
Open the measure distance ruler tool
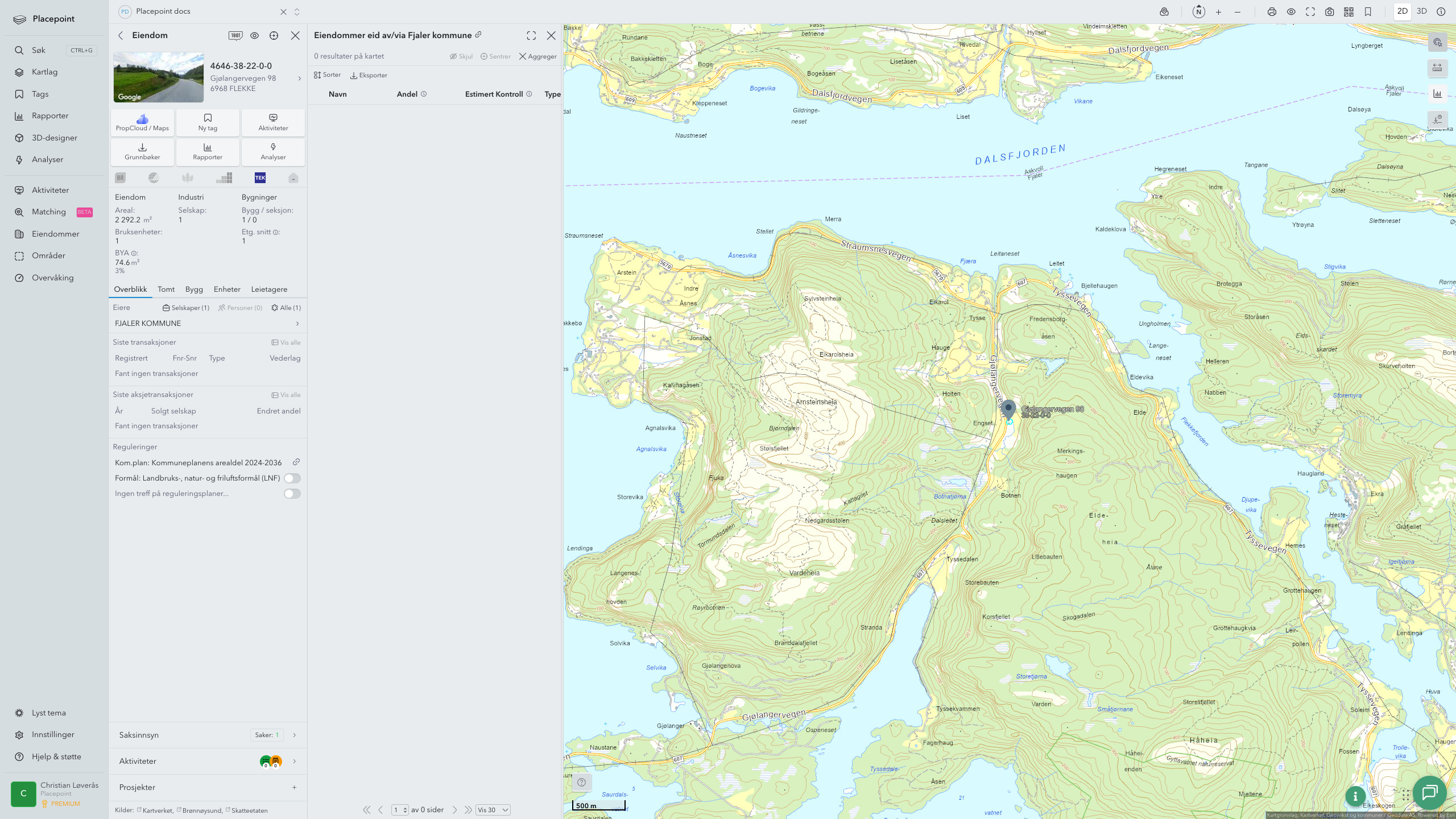tap(1437, 68)
